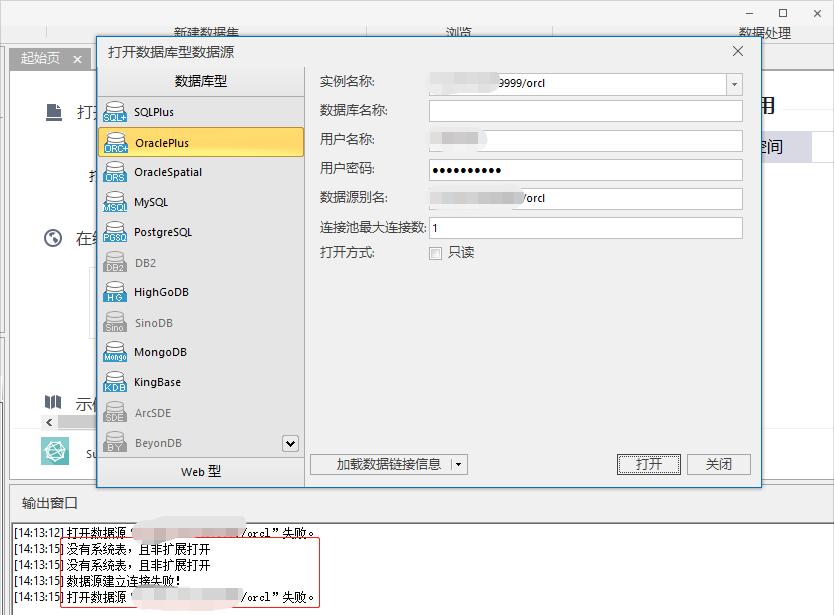Open the 数据处理 ribbon group
Image resolution: width=834 pixels, height=615 pixels.
click(x=764, y=32)
